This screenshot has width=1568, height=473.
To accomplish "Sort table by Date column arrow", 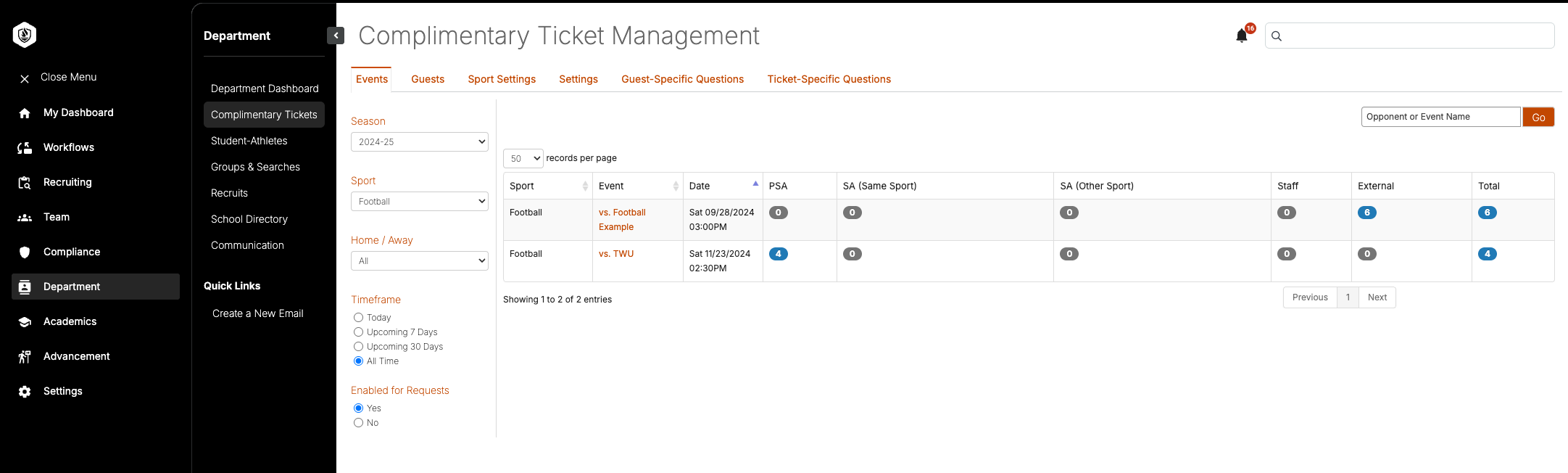I will [755, 184].
